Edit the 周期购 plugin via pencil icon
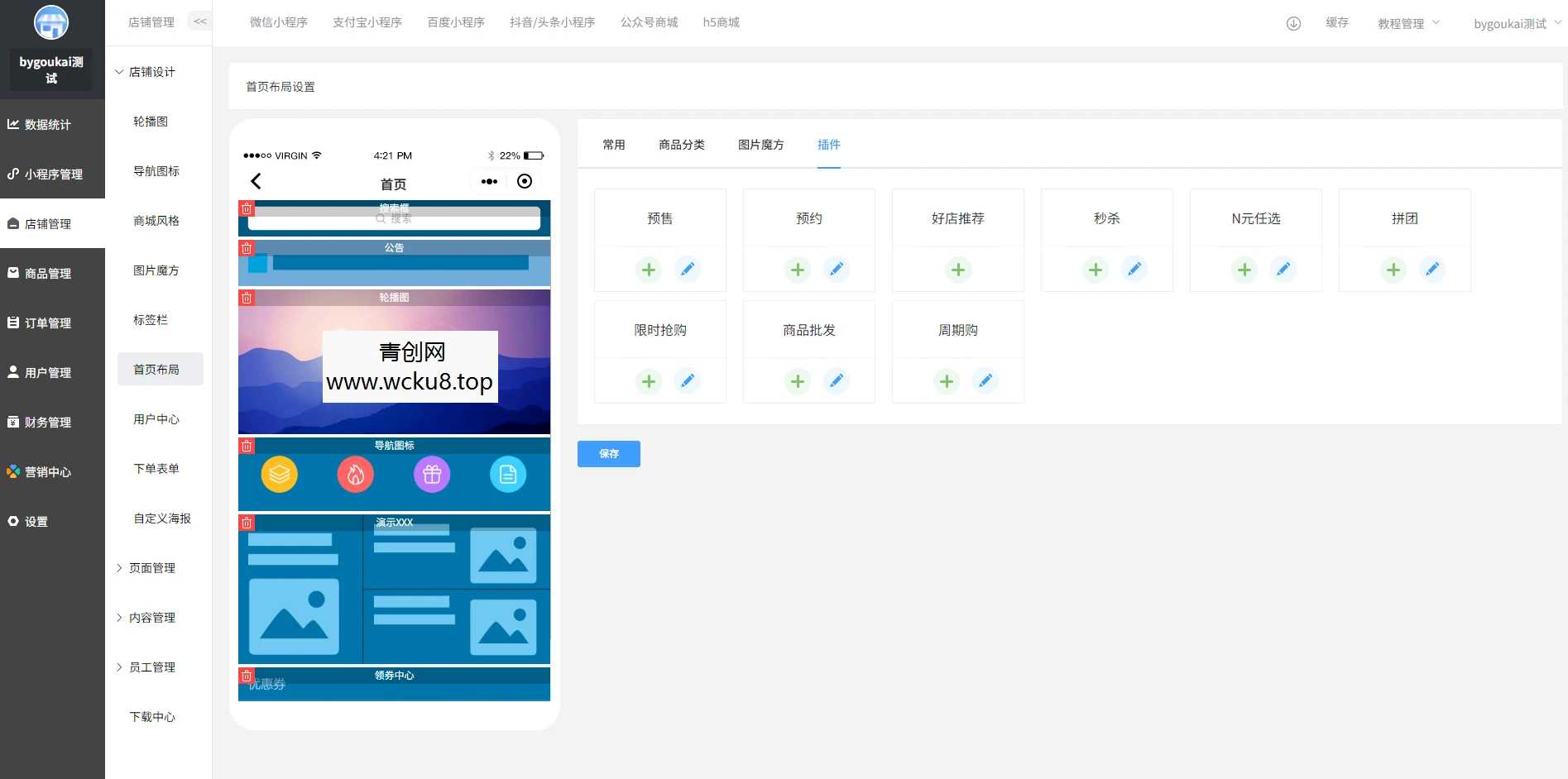Viewport: 1568px width, 779px height. pos(985,380)
